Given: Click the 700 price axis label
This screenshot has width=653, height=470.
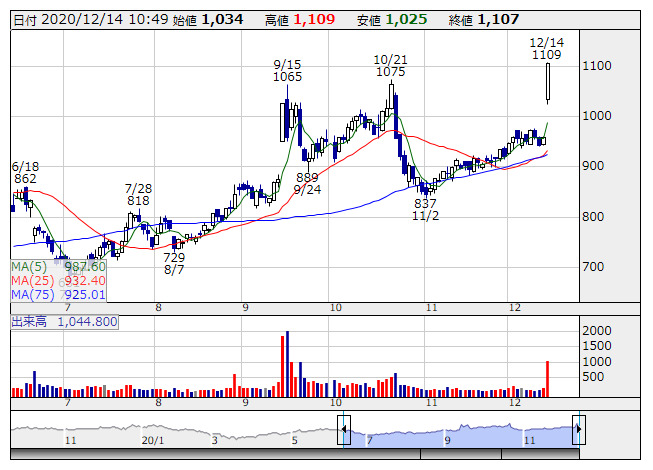Looking at the screenshot, I should pos(593,266).
